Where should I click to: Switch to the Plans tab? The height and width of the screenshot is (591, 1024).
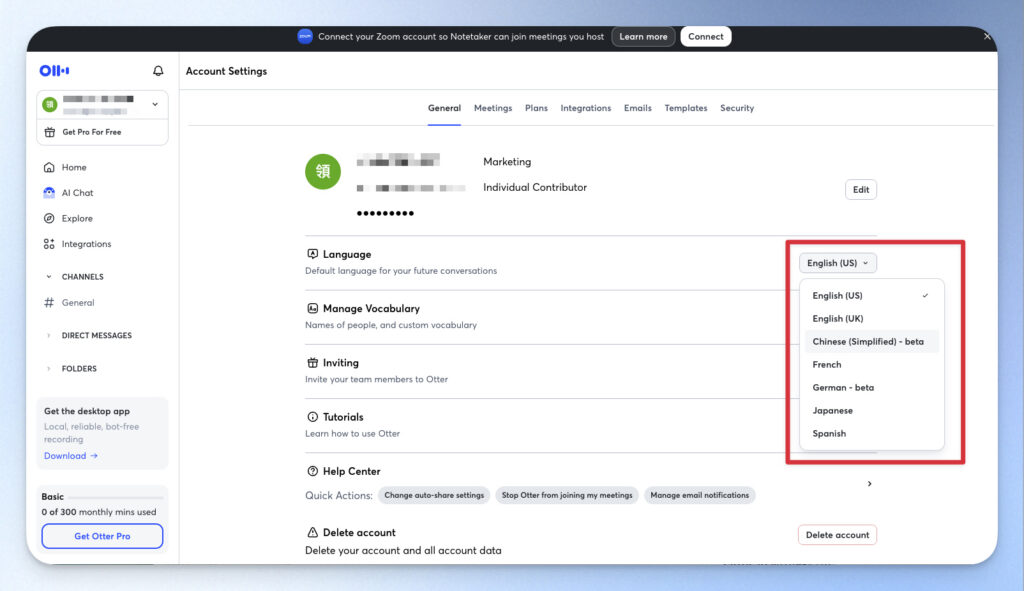(536, 108)
